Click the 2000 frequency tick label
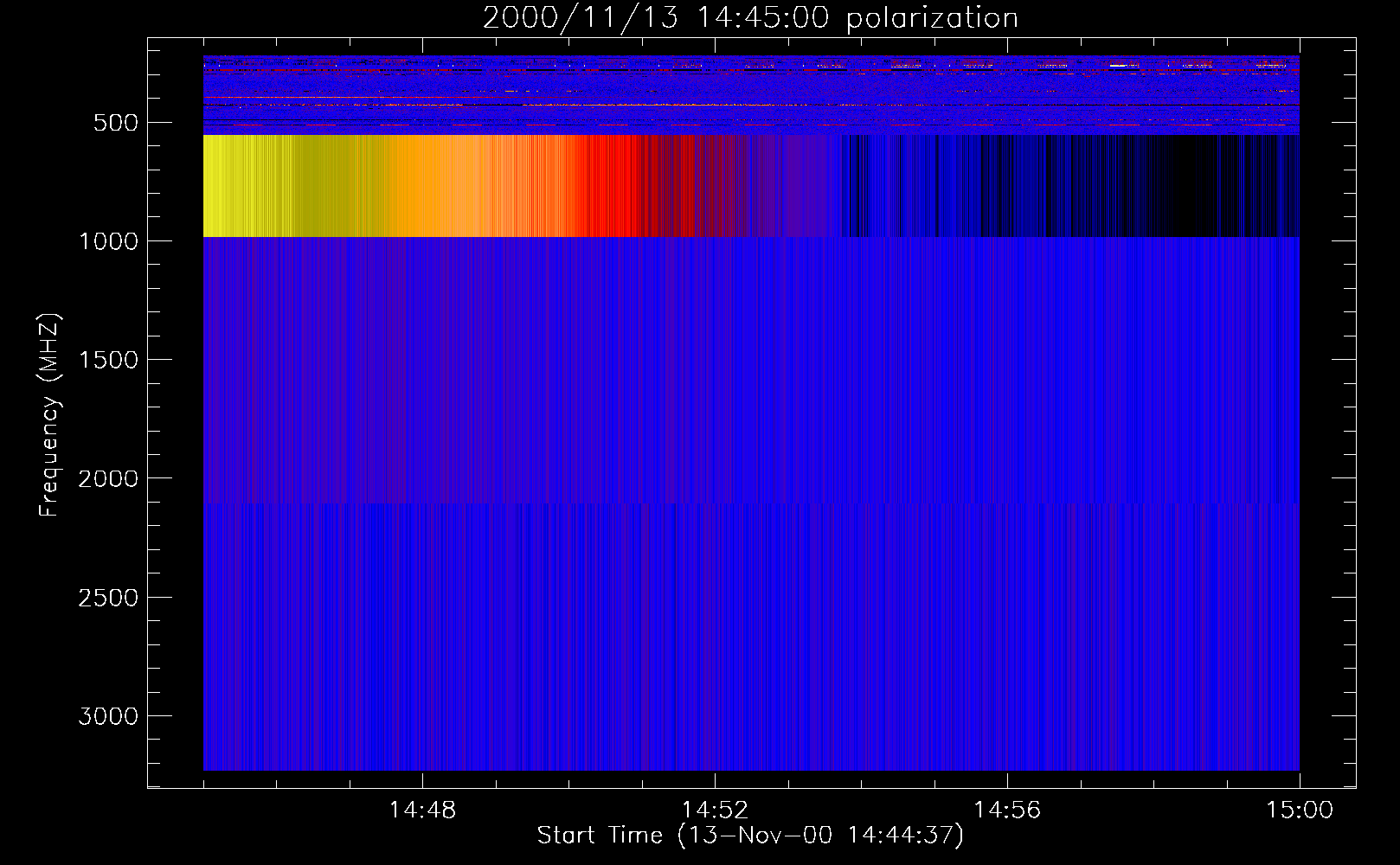Image resolution: width=1400 pixels, height=865 pixels. 108,478
